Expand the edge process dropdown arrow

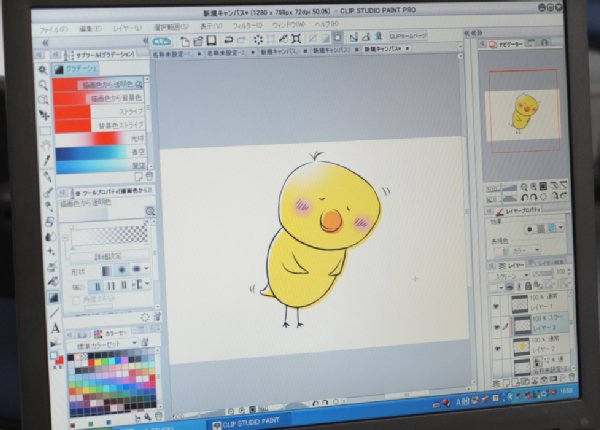[x=147, y=284]
